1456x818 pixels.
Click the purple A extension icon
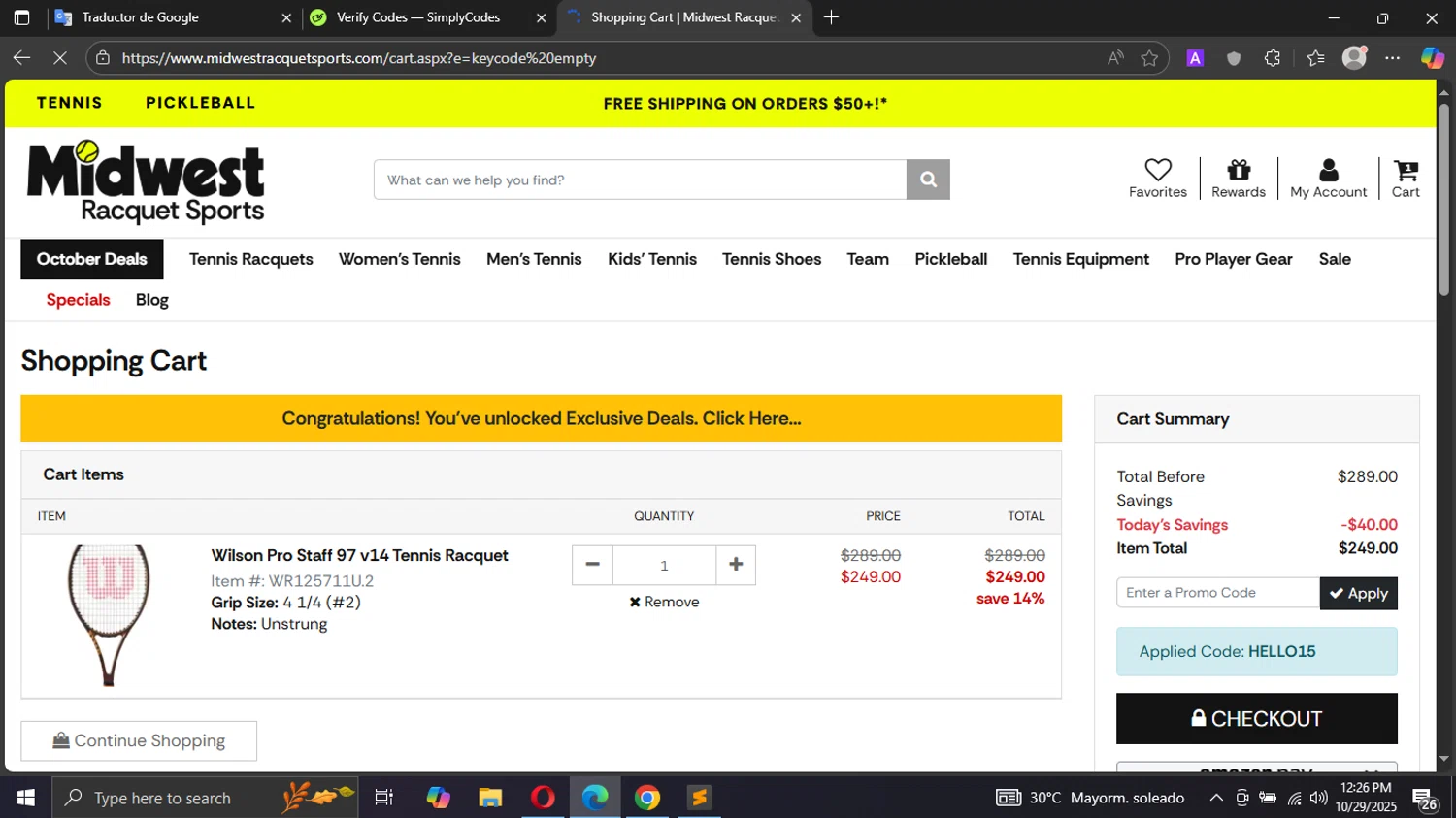tap(1195, 58)
